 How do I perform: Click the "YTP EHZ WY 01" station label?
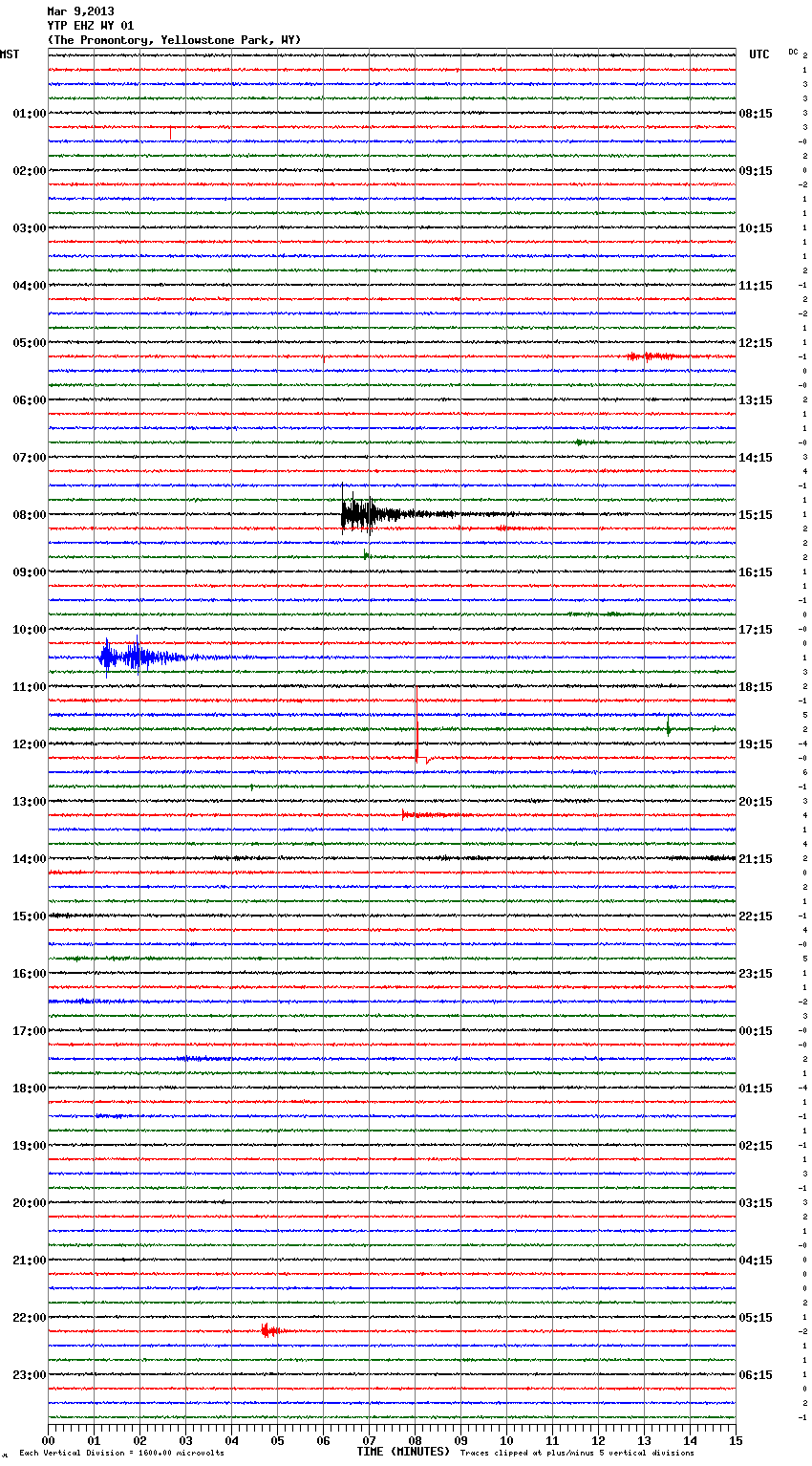[91, 26]
